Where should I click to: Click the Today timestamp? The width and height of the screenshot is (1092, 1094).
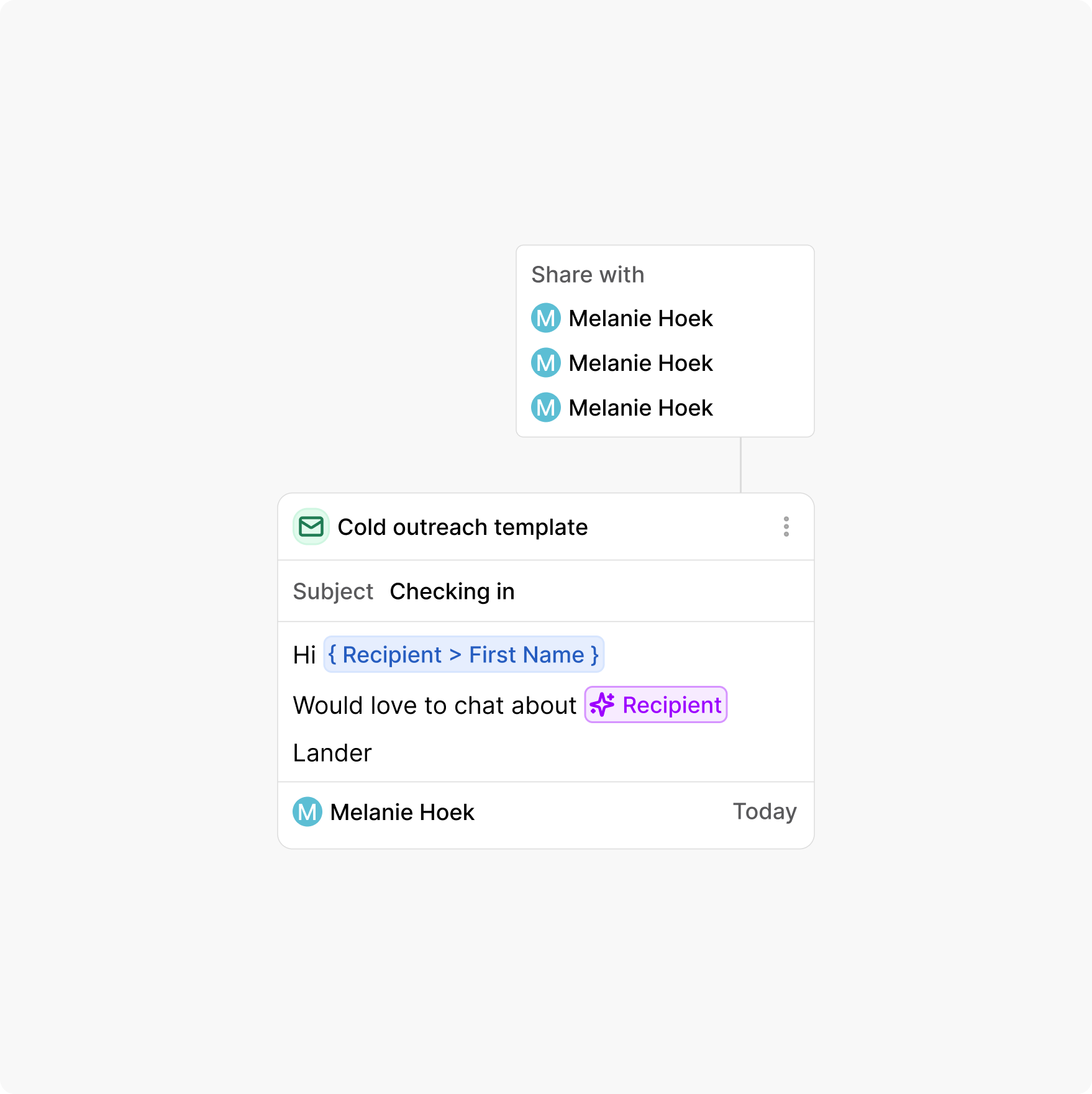765,811
